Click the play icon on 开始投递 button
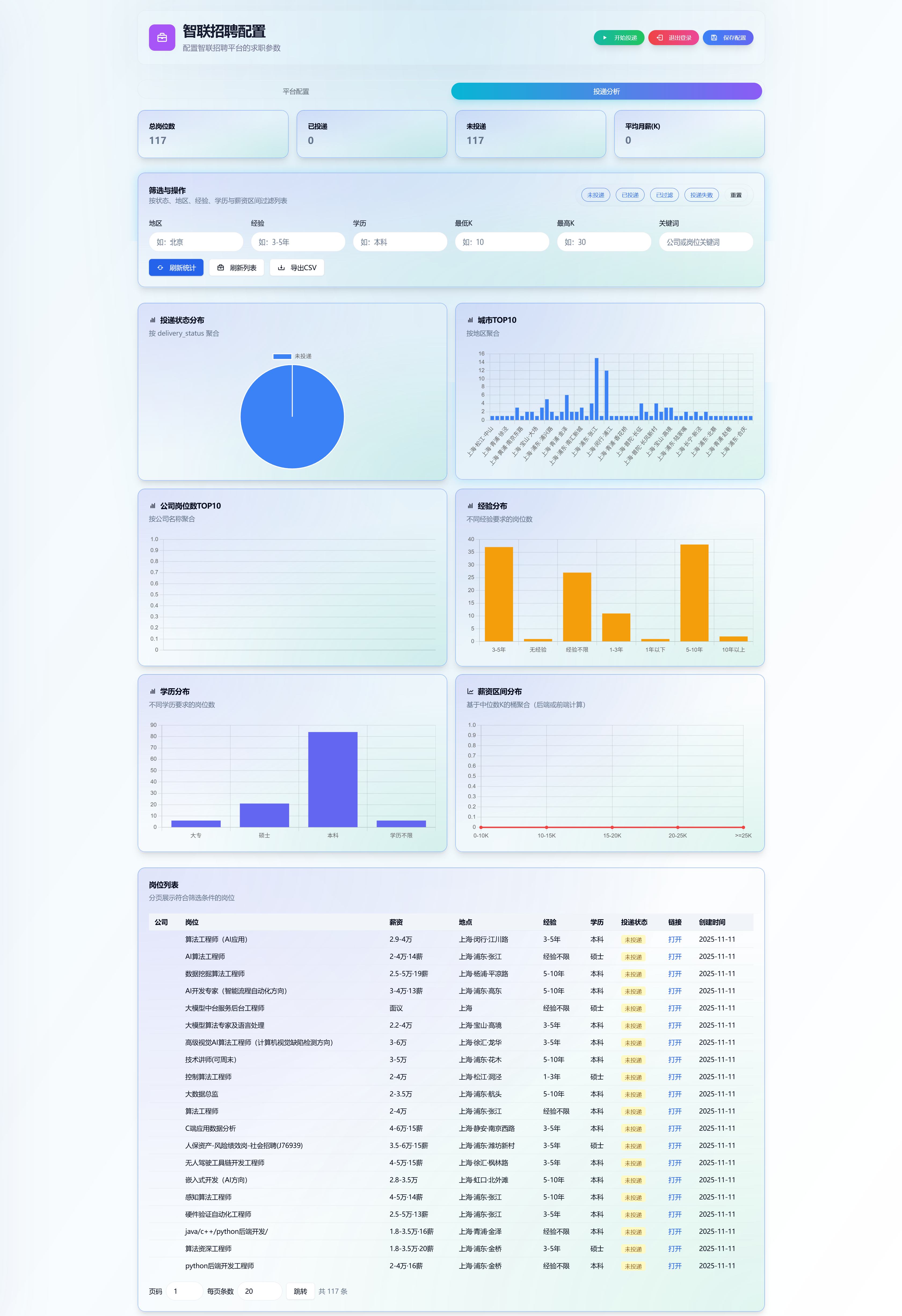The width and height of the screenshot is (902, 1316). click(605, 38)
